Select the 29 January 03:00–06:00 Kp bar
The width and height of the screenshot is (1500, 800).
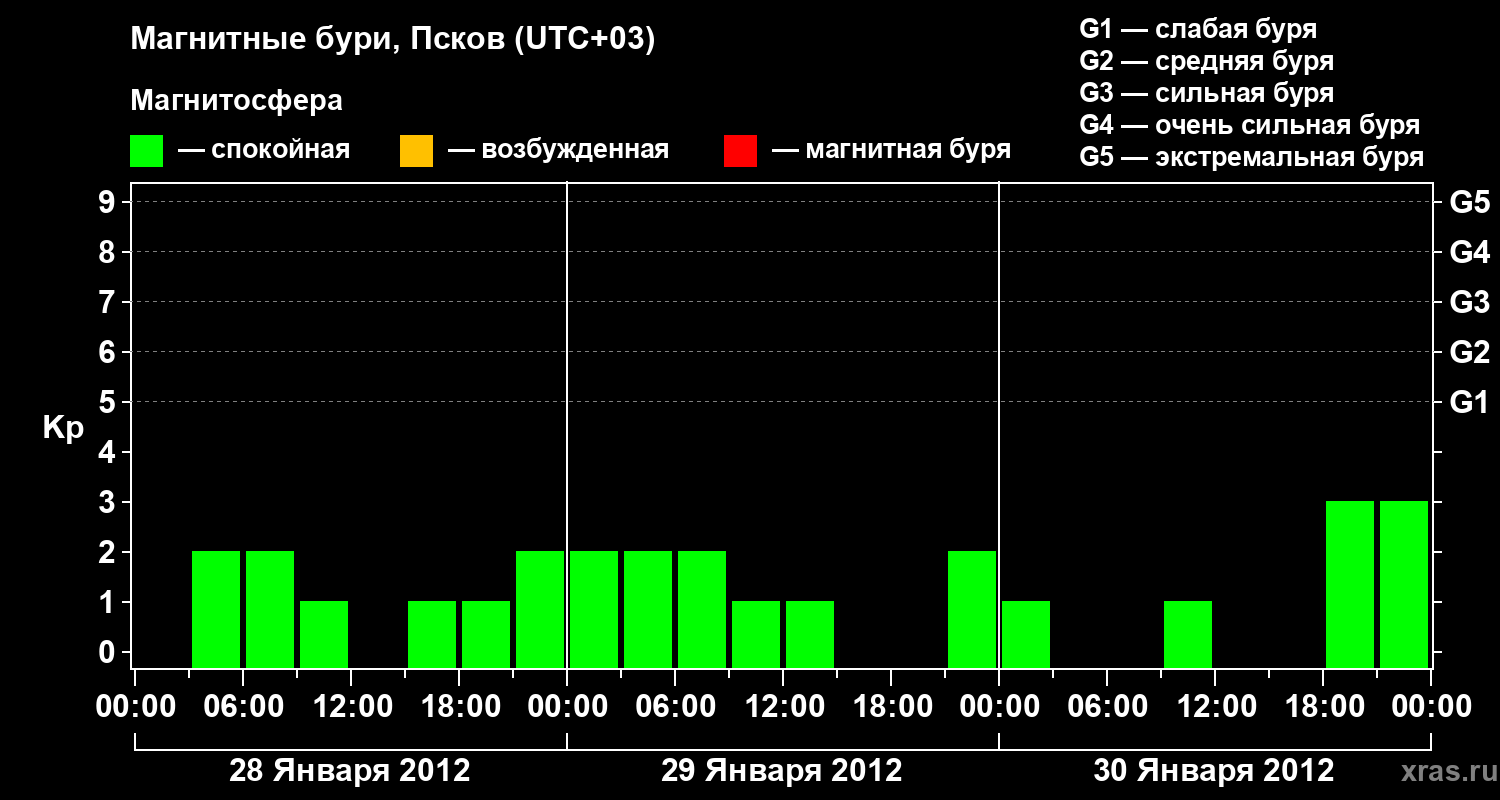click(x=648, y=609)
